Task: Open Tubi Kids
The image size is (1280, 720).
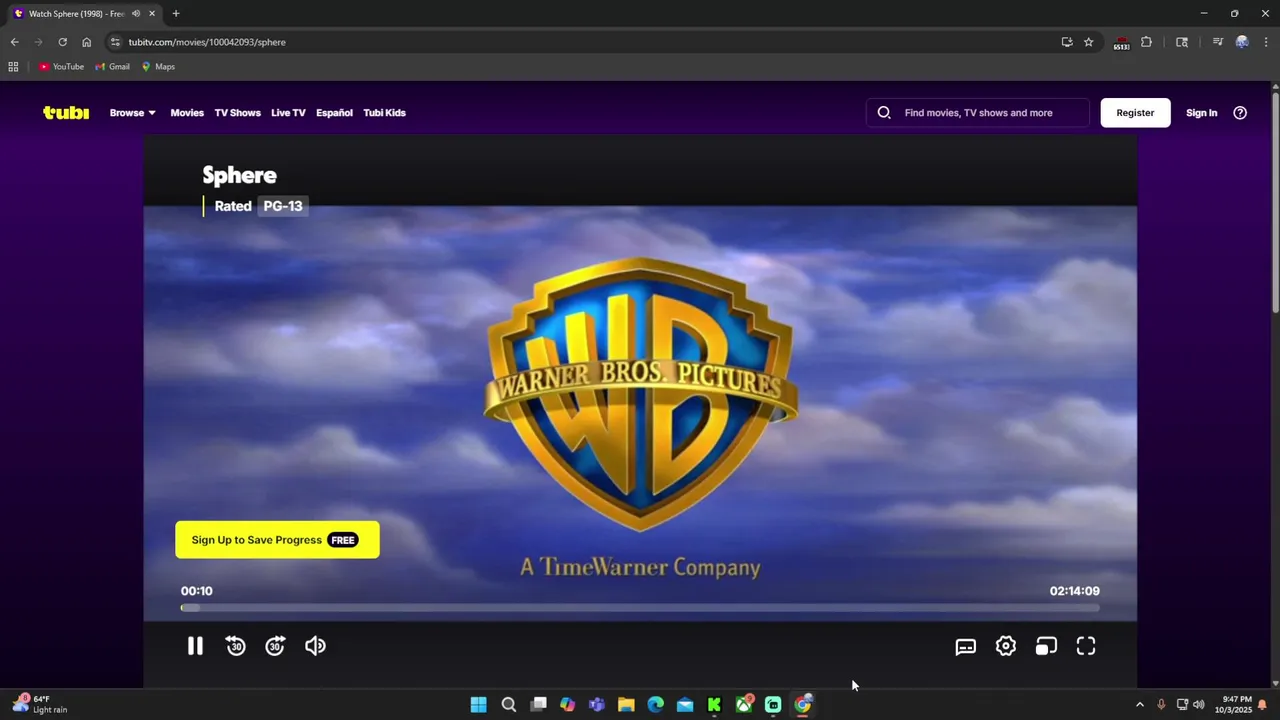Action: (384, 113)
